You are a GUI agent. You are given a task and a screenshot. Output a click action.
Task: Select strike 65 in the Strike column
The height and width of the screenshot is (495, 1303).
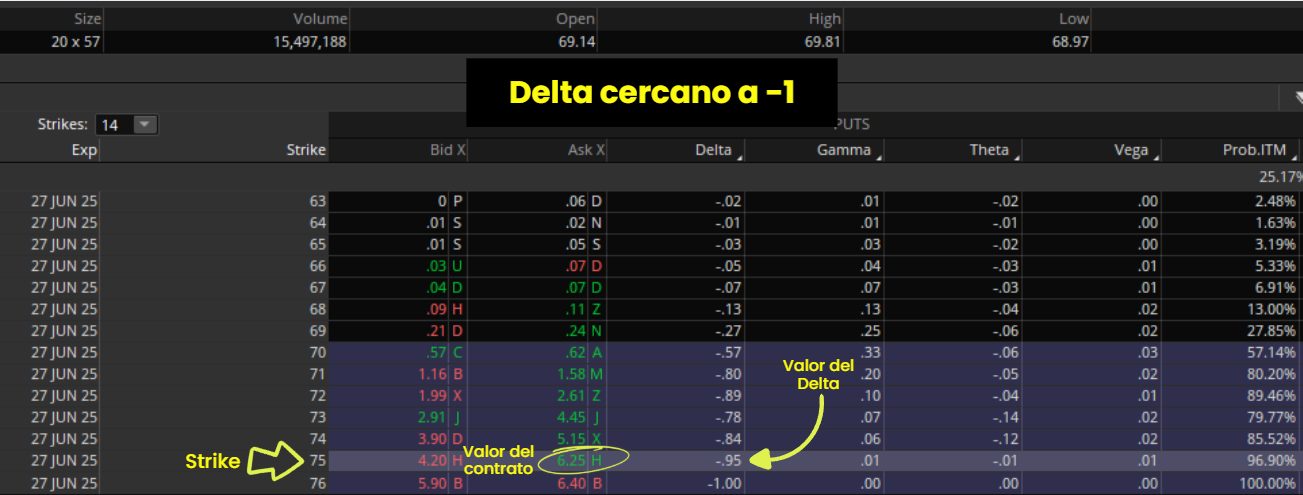[x=317, y=244]
